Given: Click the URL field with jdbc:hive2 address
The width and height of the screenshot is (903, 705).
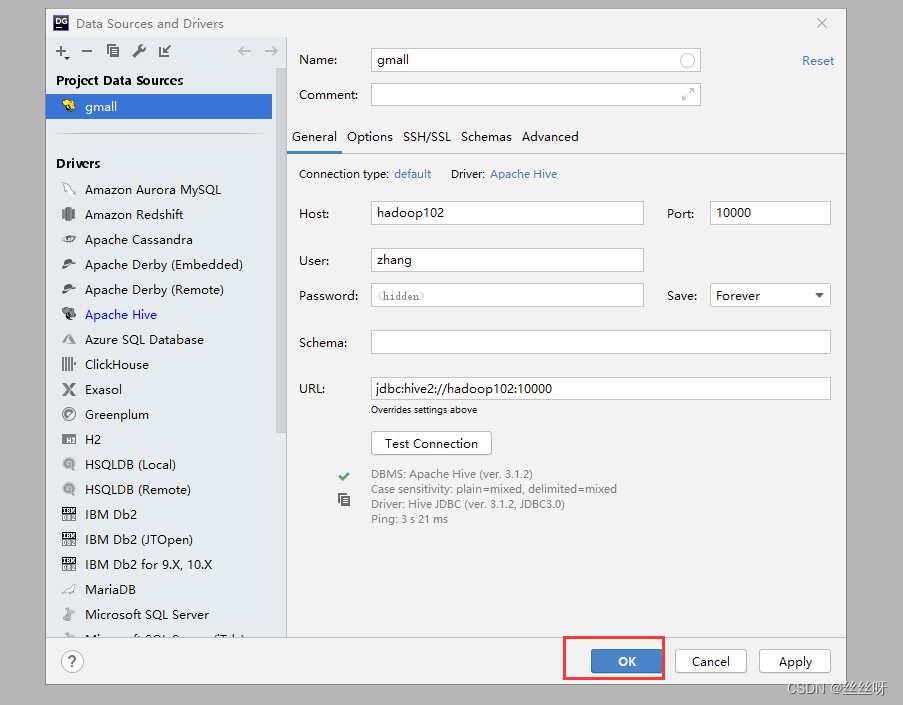Looking at the screenshot, I should tap(601, 389).
